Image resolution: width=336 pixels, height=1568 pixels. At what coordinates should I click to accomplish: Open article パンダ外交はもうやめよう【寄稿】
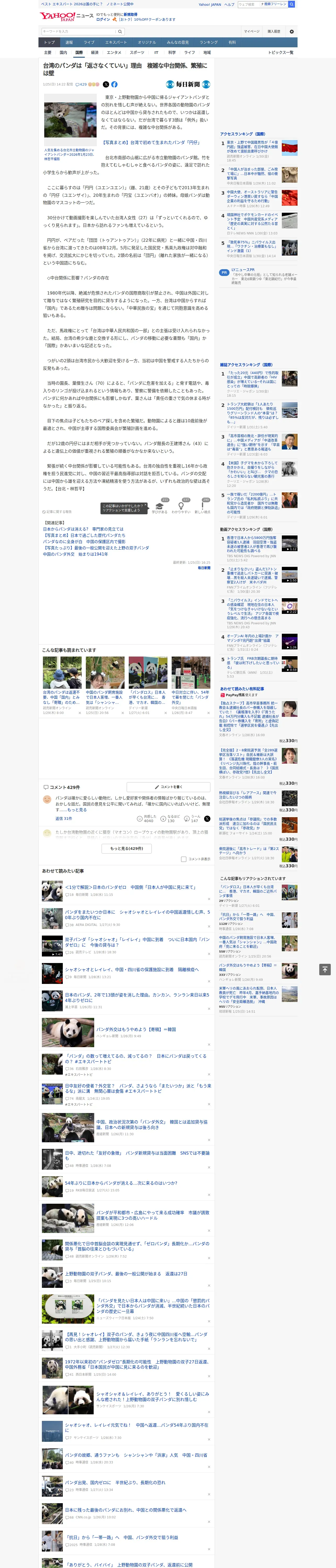pyautogui.click(x=136, y=1030)
